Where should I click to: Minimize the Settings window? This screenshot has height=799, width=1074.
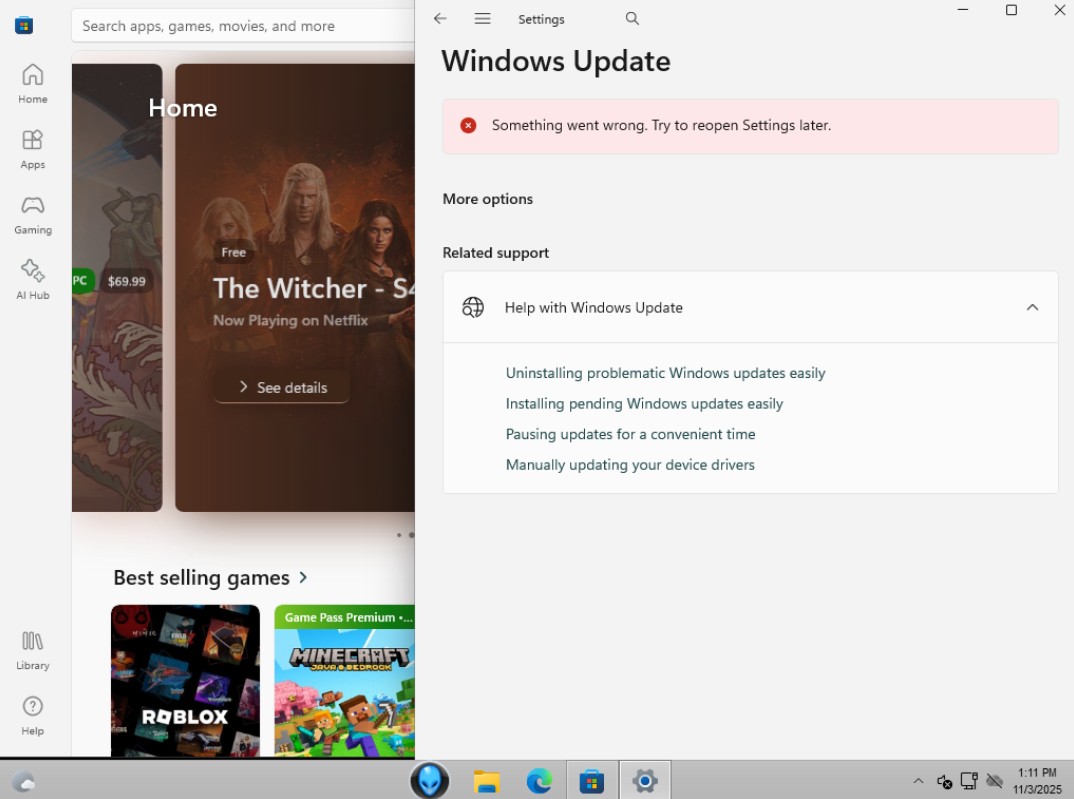962,10
